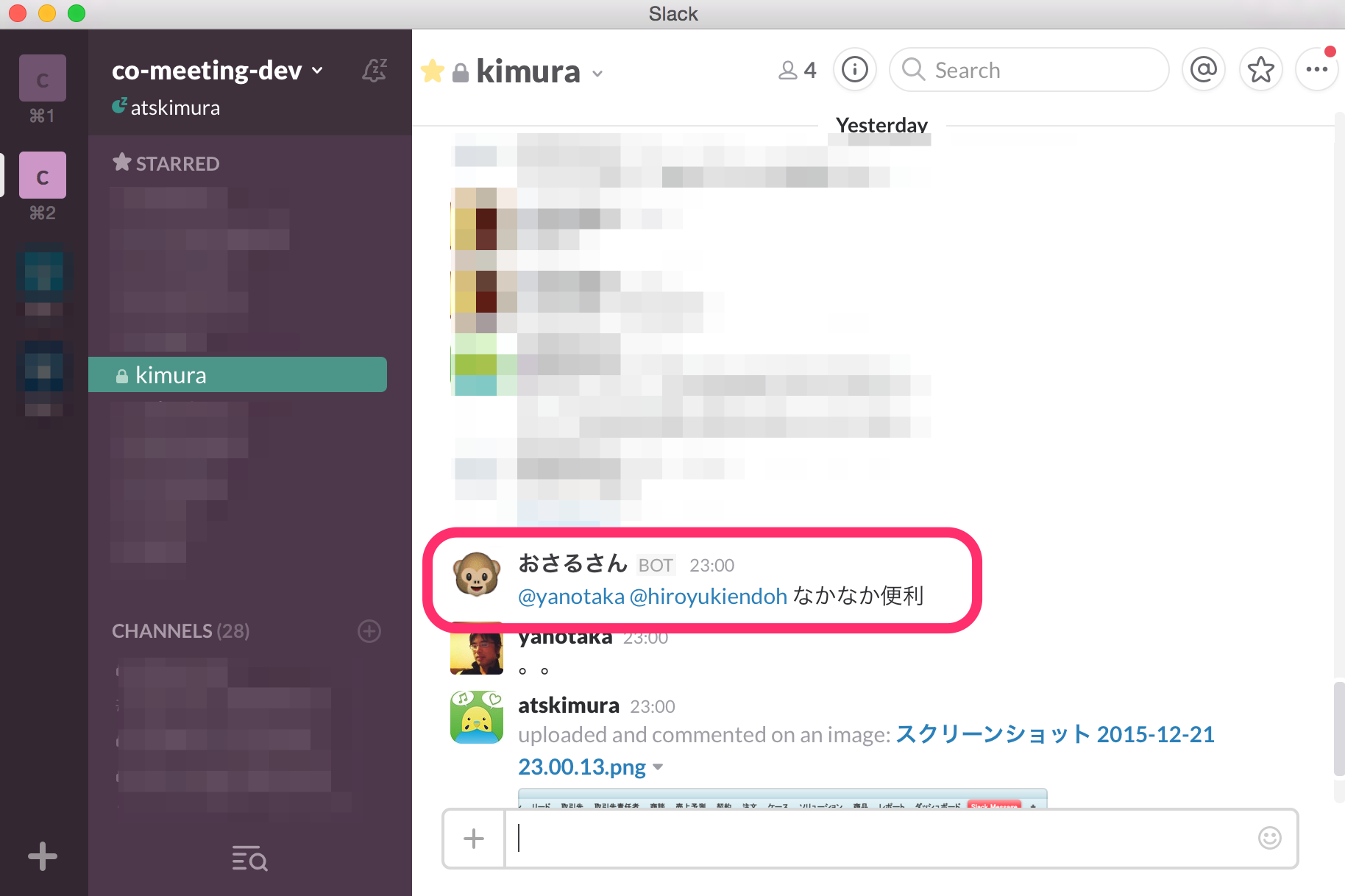Open the co-meeting-dev team menu
The image size is (1345, 896).
(217, 71)
